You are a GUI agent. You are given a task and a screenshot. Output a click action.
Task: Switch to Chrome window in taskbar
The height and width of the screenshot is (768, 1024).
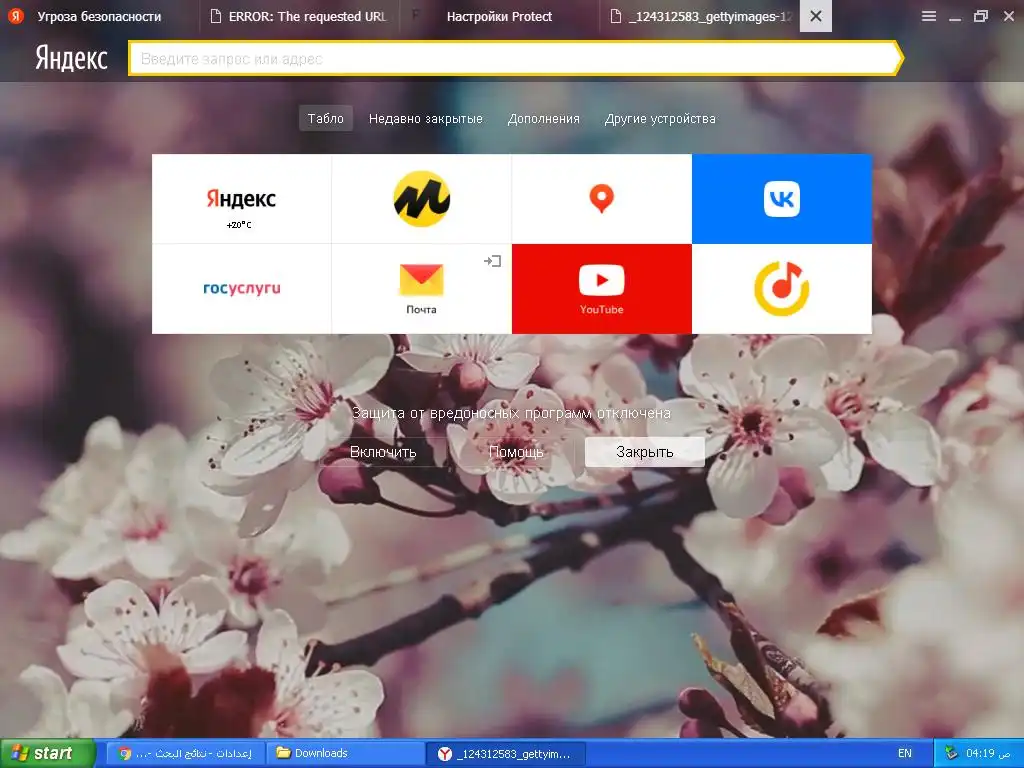click(185, 754)
